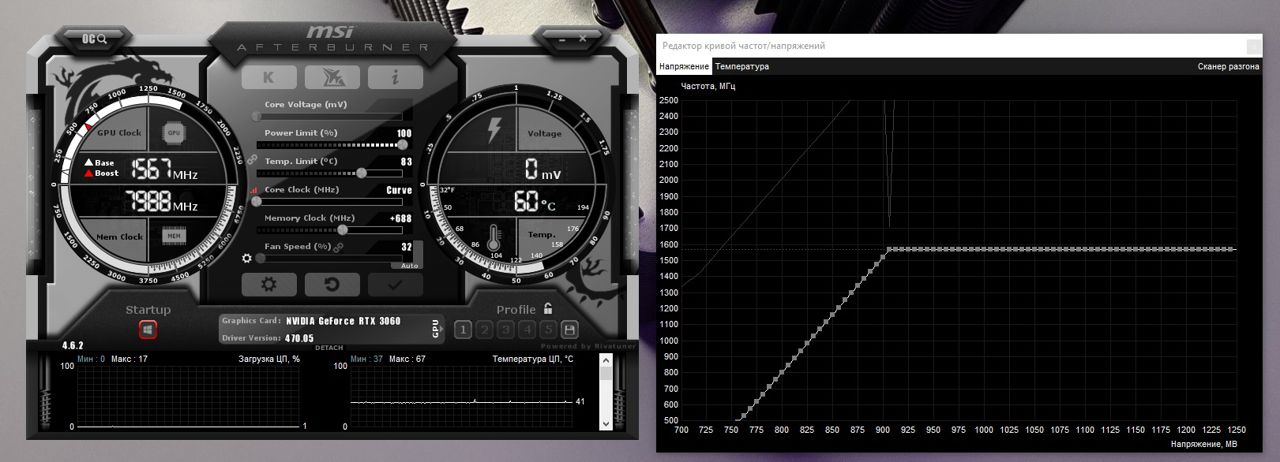Open the Kombustor K button
Image resolution: width=1280 pixels, height=462 pixels.
tap(269, 77)
